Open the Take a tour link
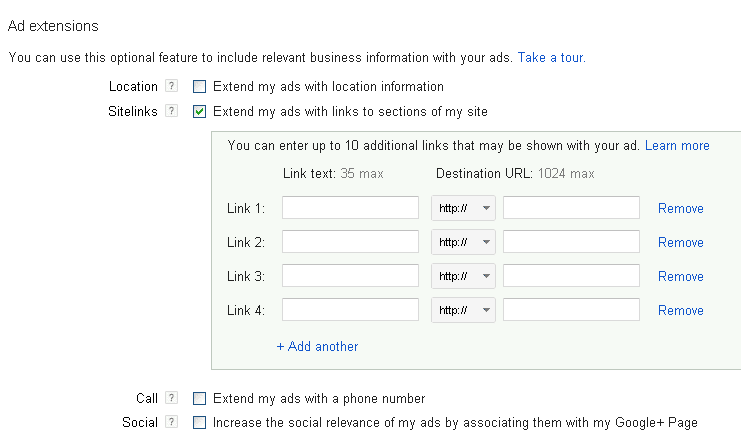The image size is (741, 442). click(x=551, y=58)
